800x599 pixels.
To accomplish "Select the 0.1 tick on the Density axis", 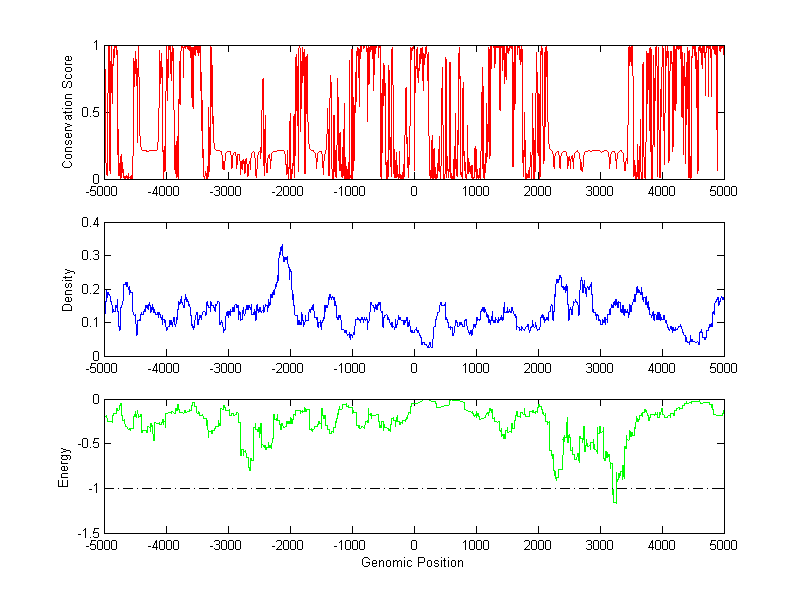I will pyautogui.click(x=90, y=322).
